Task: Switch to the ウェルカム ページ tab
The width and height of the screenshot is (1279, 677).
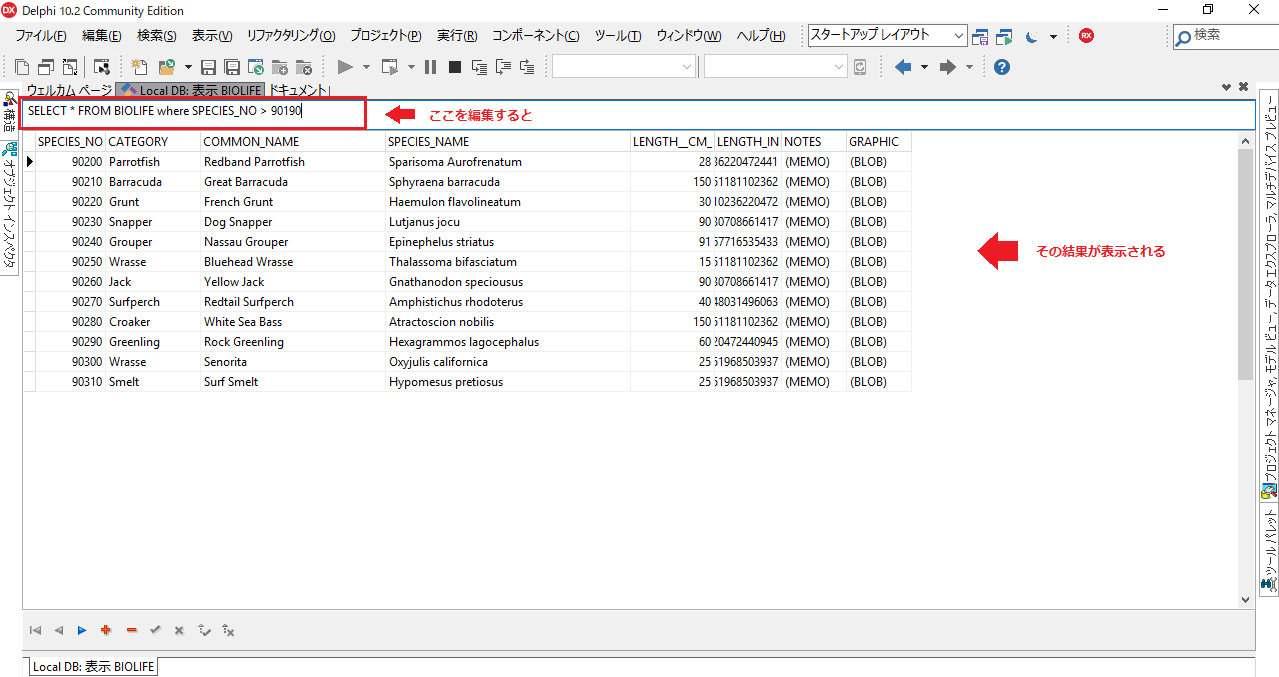Action: 69,90
